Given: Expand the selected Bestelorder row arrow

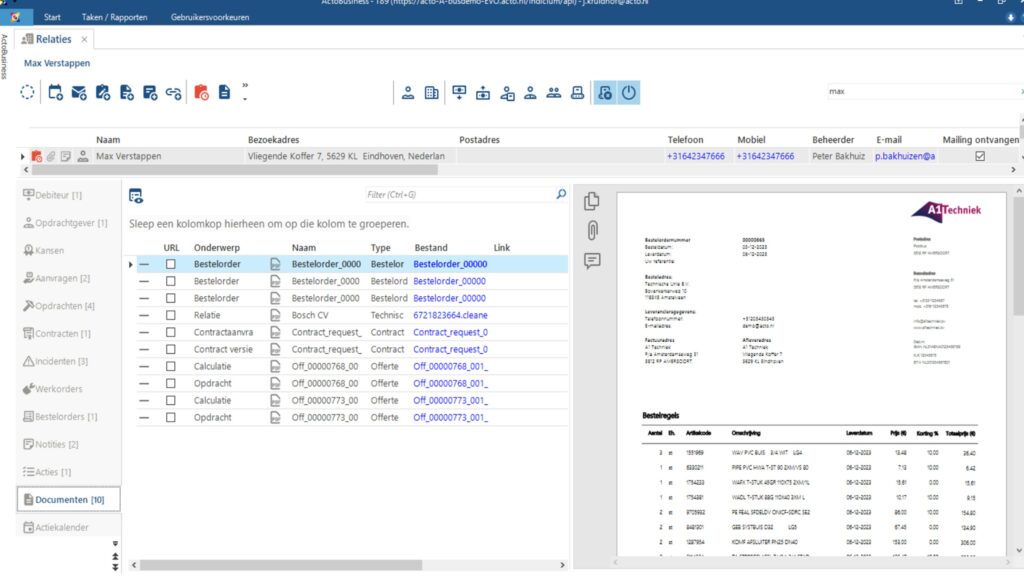Looking at the screenshot, I should coord(131,264).
